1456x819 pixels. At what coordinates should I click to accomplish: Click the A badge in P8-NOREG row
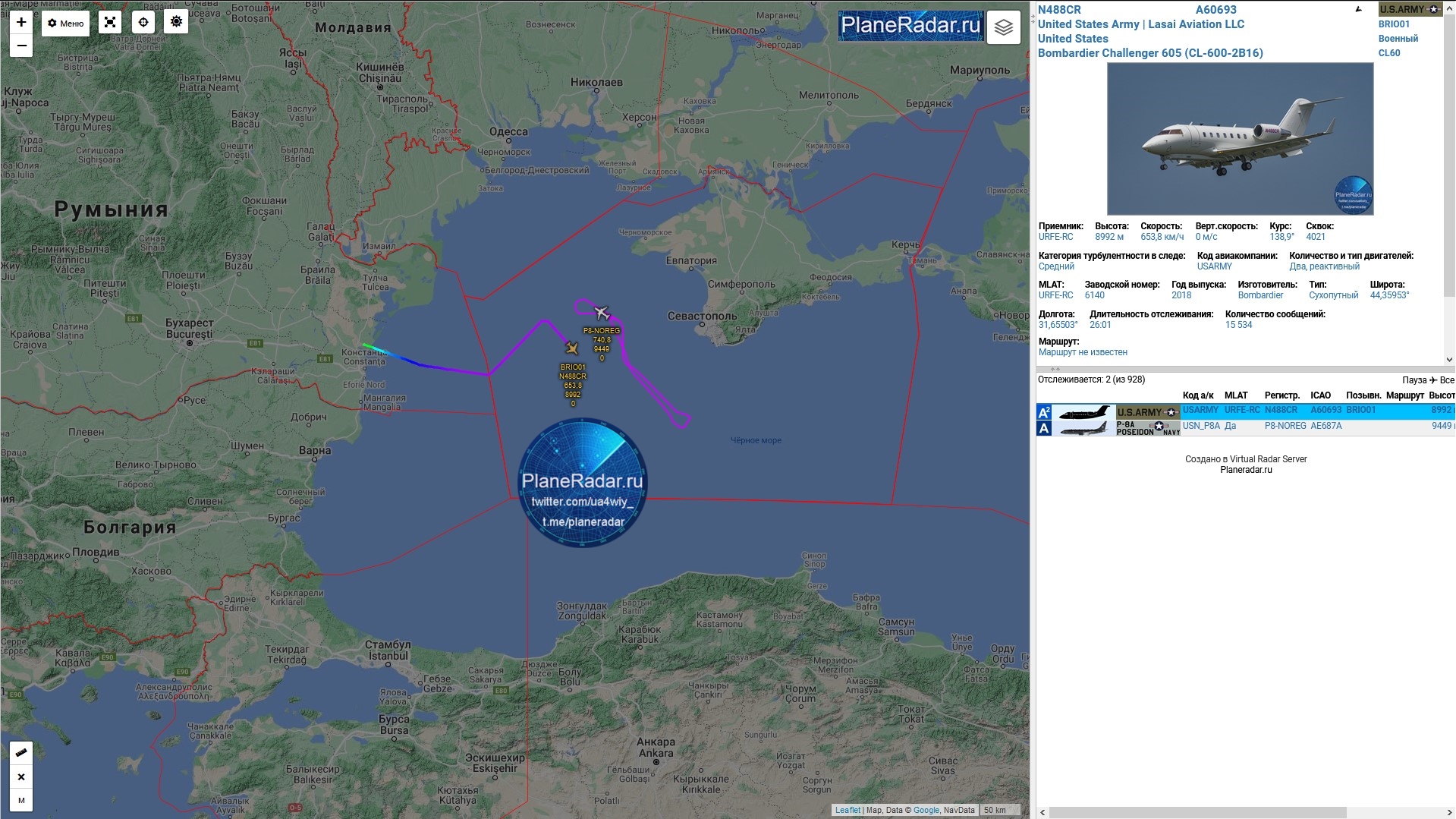[1044, 428]
